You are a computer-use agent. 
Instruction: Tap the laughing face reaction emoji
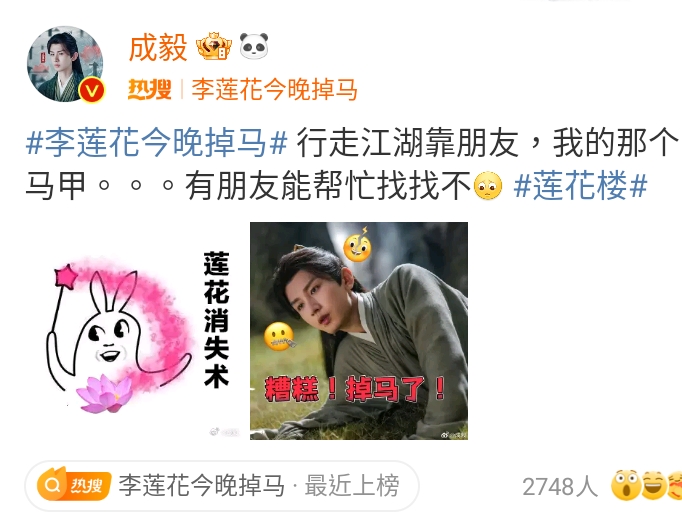pyautogui.click(x=654, y=485)
